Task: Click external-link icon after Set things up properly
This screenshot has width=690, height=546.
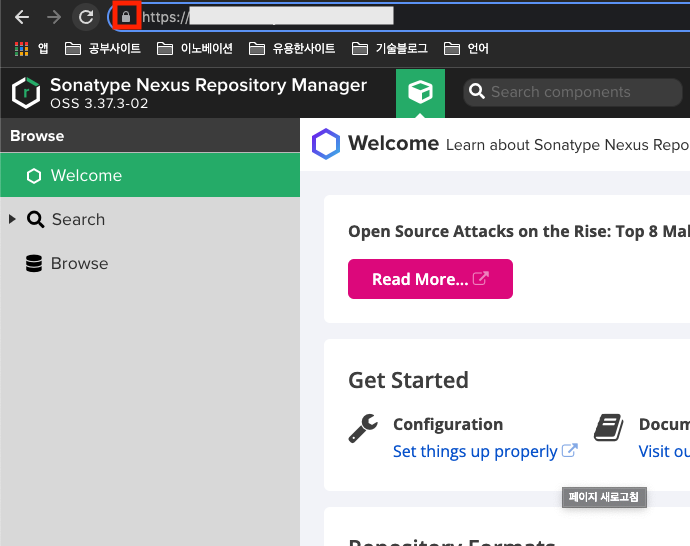Action: pyautogui.click(x=569, y=451)
